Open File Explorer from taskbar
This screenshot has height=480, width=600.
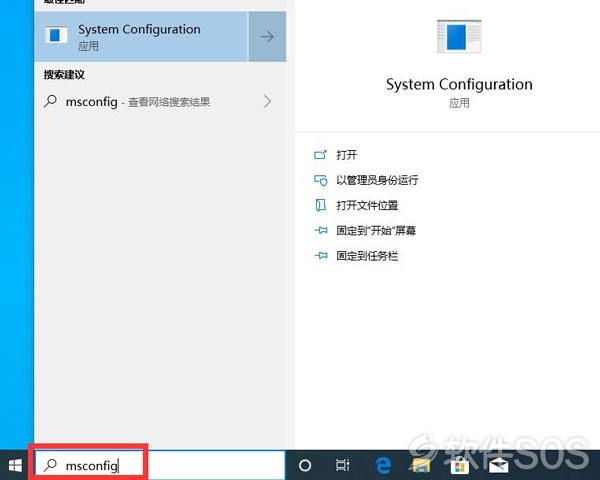click(x=421, y=465)
